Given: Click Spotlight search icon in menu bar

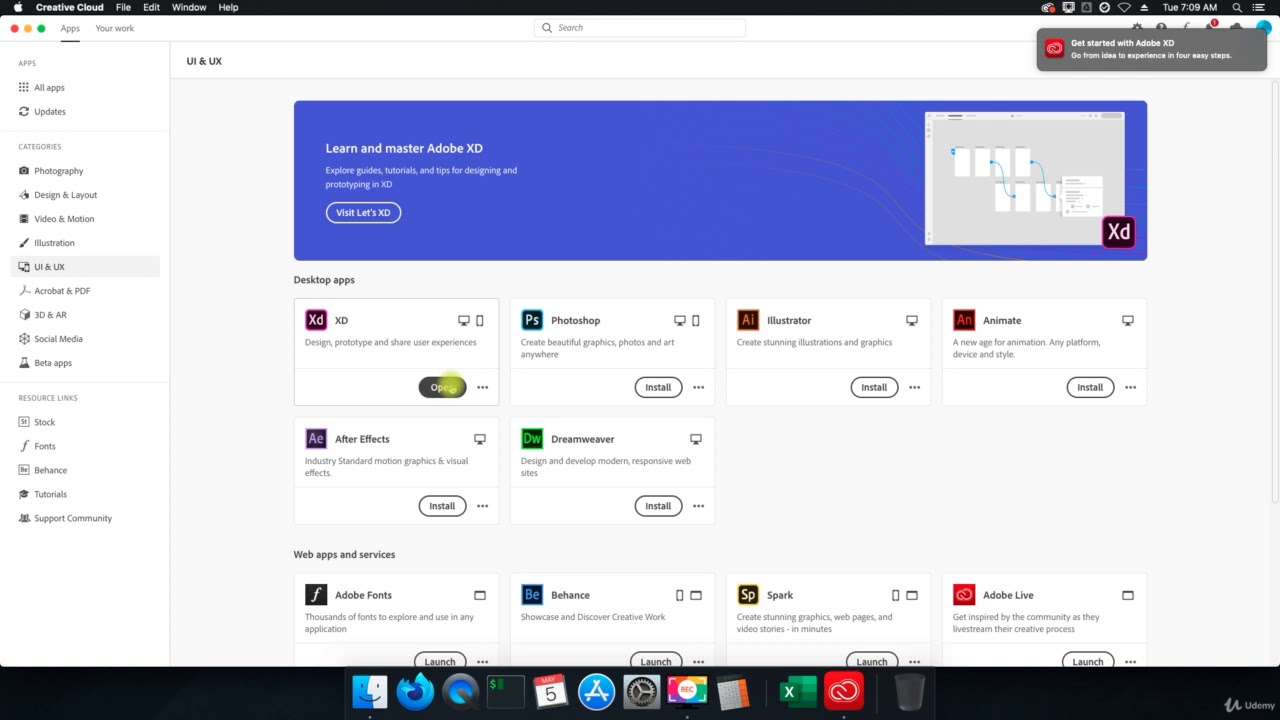Looking at the screenshot, I should click(x=1237, y=7).
